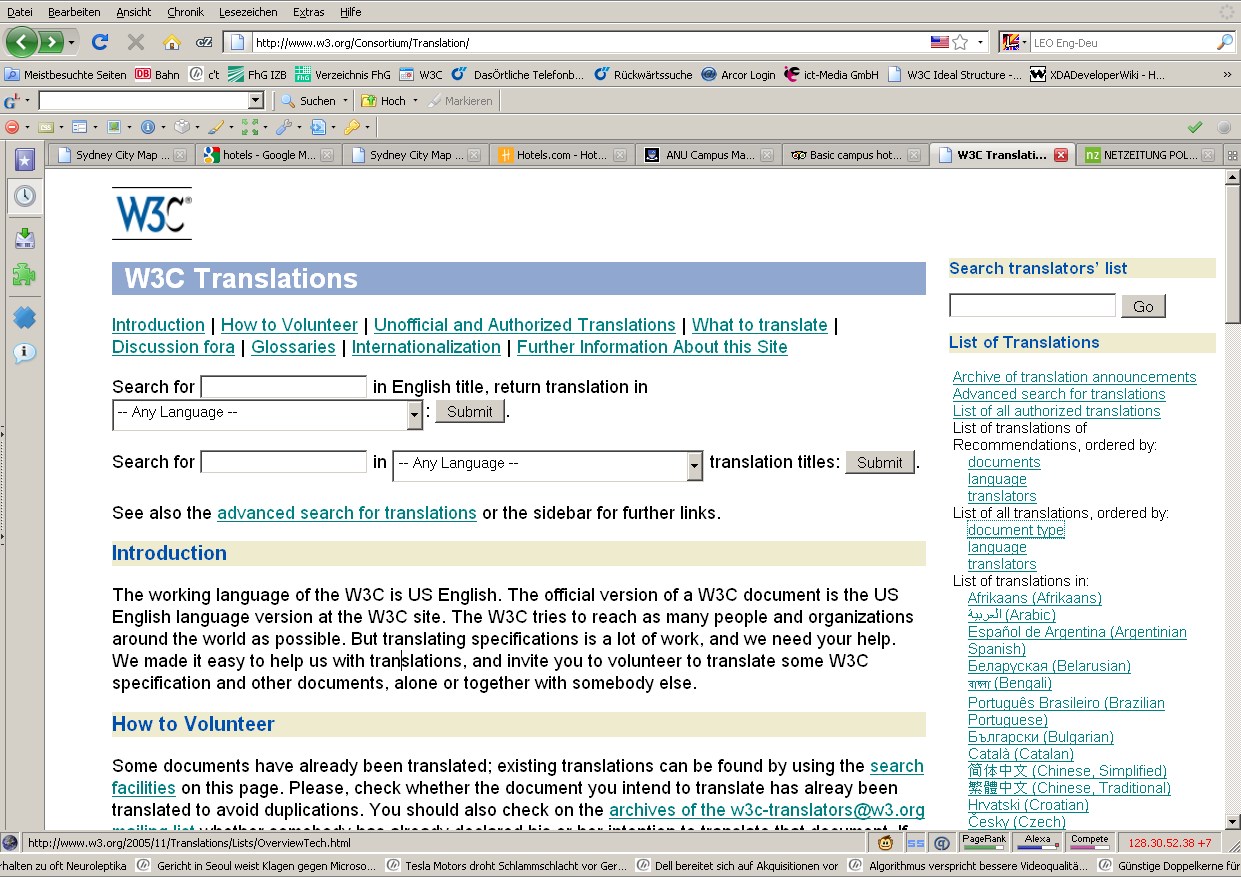The height and width of the screenshot is (877, 1241).
Task: Open the Datei menu
Action: point(20,12)
